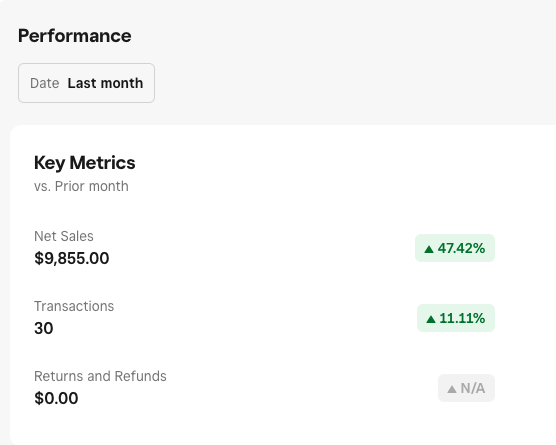This screenshot has height=445, width=556.
Task: Select the Net Sales metric label
Action: [x=64, y=236]
